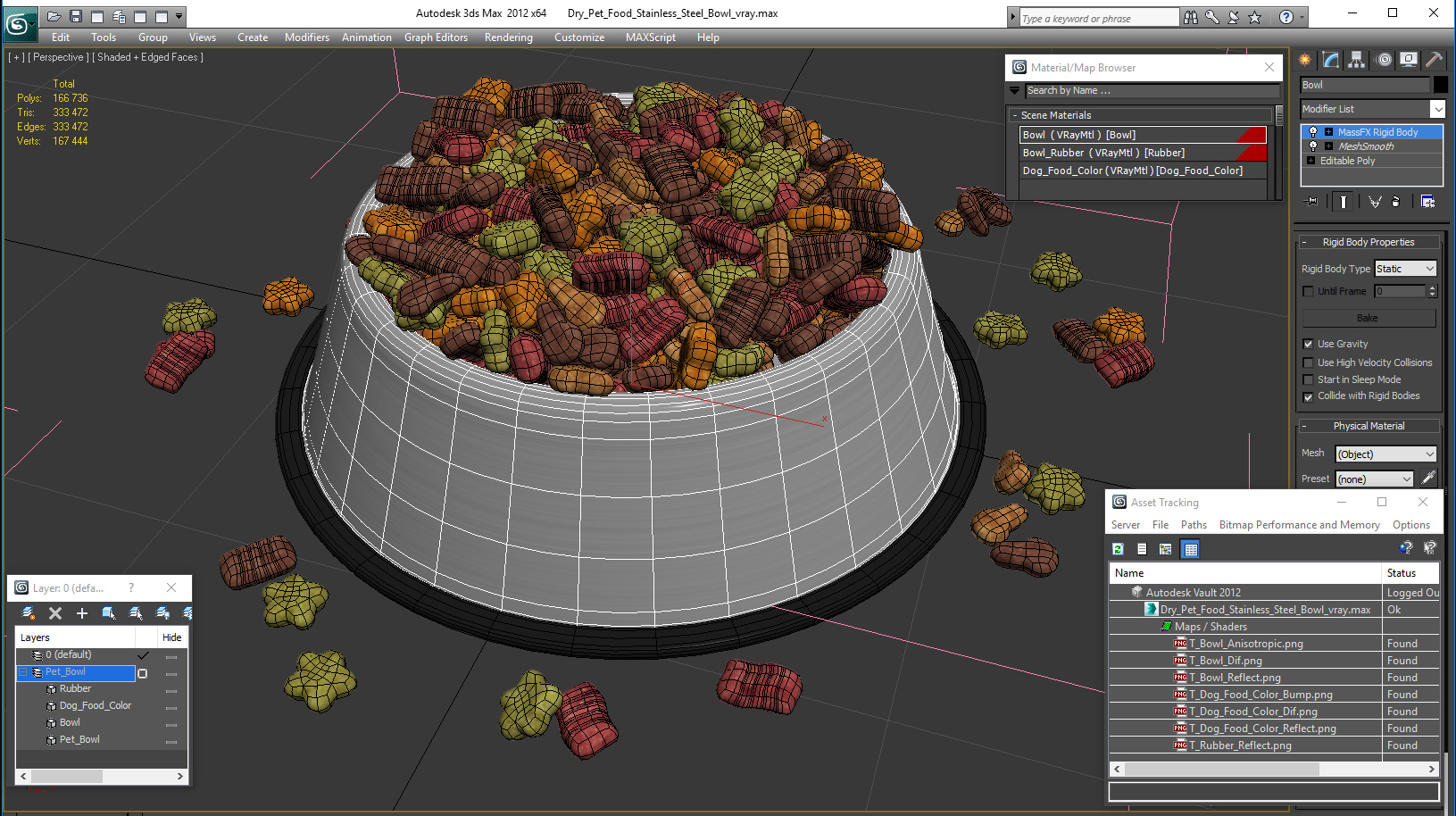Screen dimensions: 1456x816
Task: Click the Save File floppy disk icon
Action: point(76,16)
